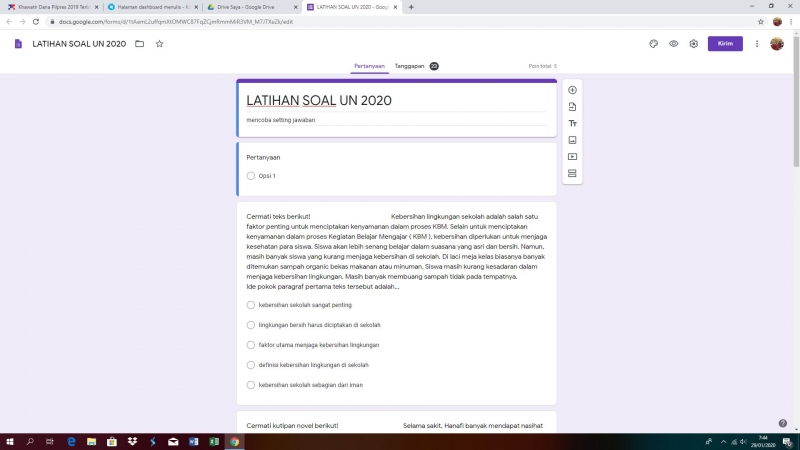Image resolution: width=800 pixels, height=450 pixels.
Task: Preview the form with eye icon
Action: point(674,44)
